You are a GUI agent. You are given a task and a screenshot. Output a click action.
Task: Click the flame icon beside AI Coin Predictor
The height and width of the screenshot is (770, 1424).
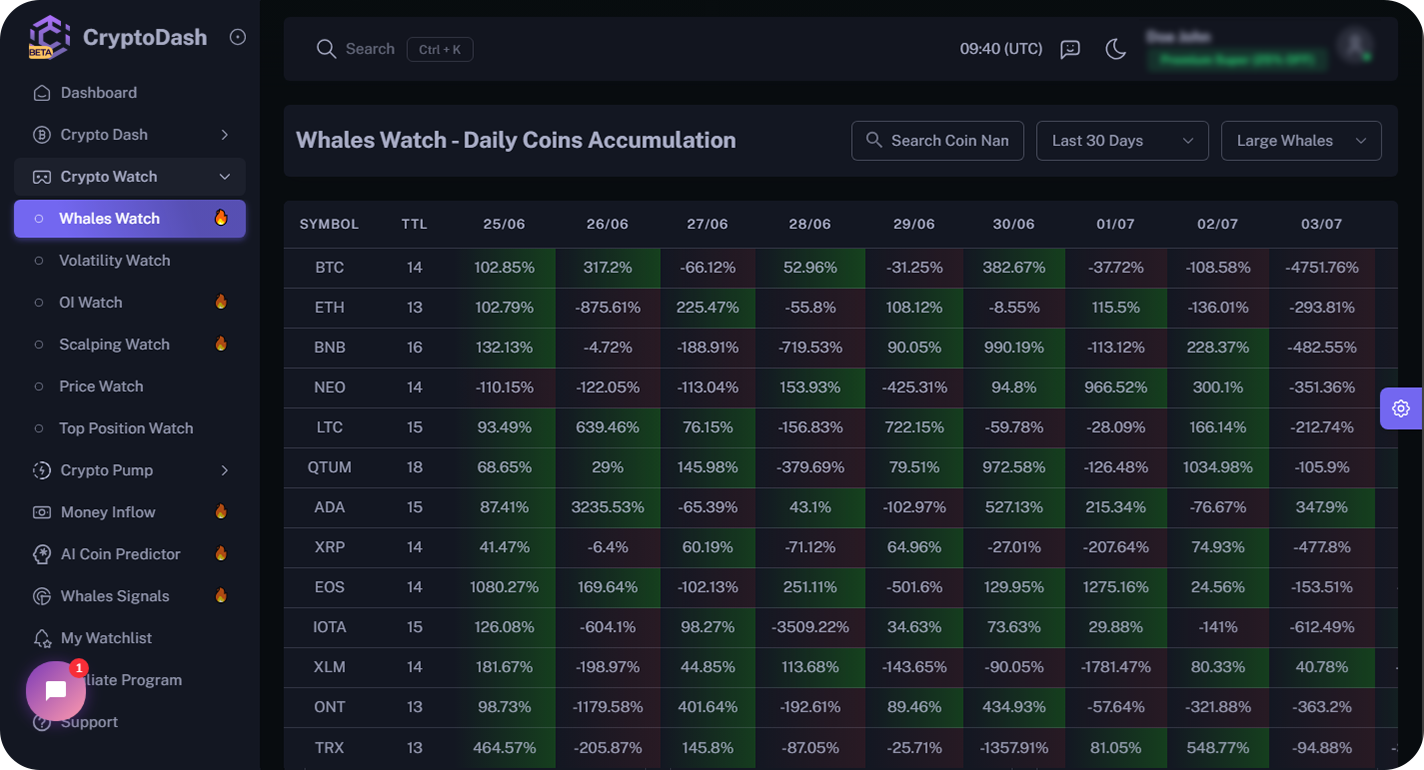click(x=221, y=554)
